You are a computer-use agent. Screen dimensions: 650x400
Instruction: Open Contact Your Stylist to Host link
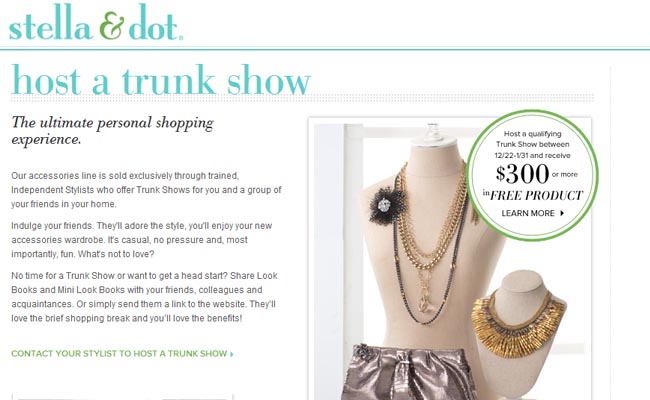[122, 354]
